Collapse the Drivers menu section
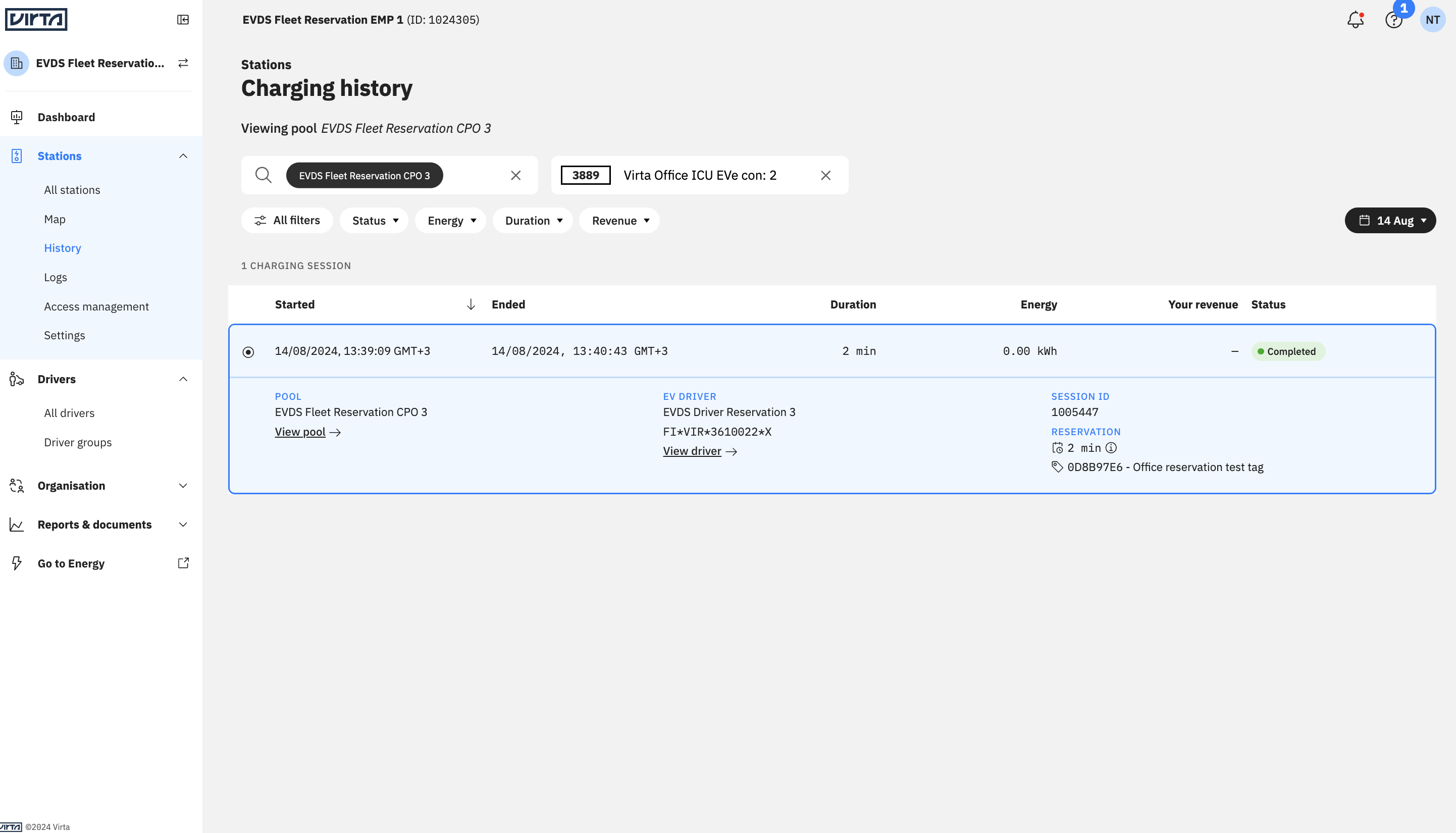The image size is (1456, 833). pyautogui.click(x=183, y=379)
